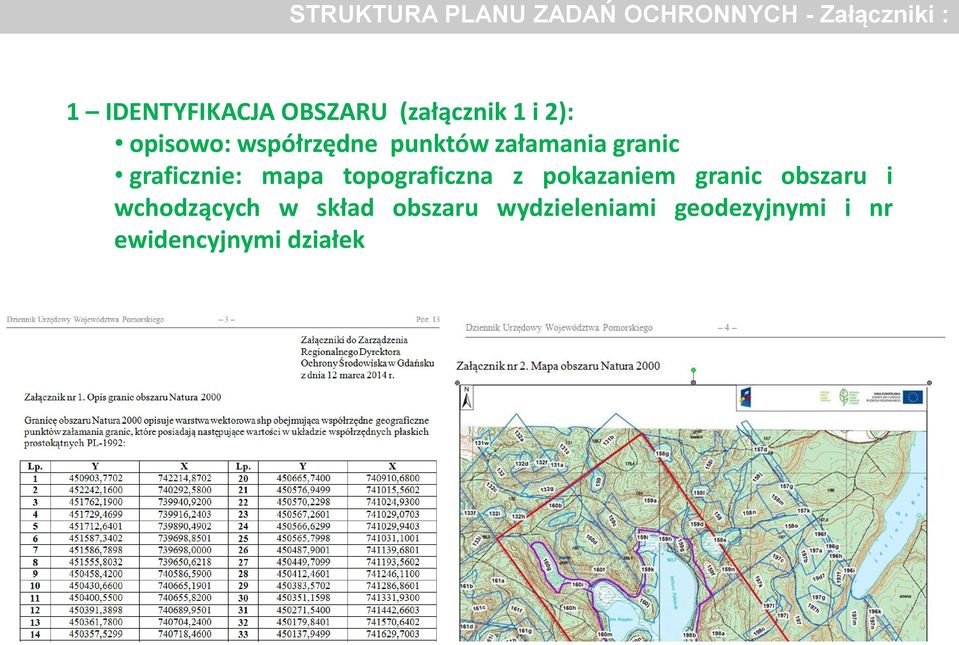Click the bullet line starting 'opisowo: współrzędne'
959x645 pixels.
[x=398, y=144]
